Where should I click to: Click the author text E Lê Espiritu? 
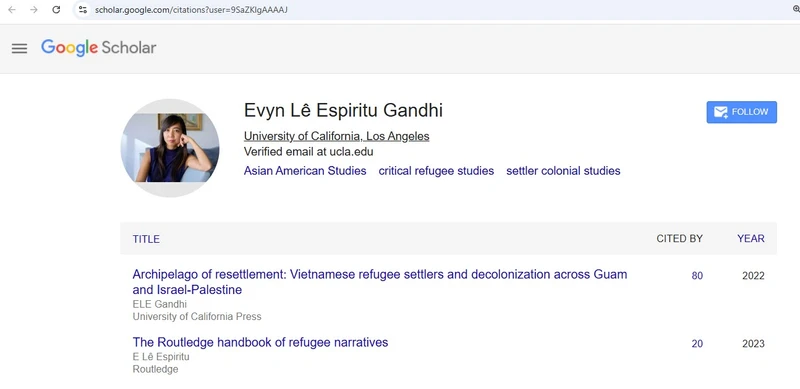coord(161,357)
